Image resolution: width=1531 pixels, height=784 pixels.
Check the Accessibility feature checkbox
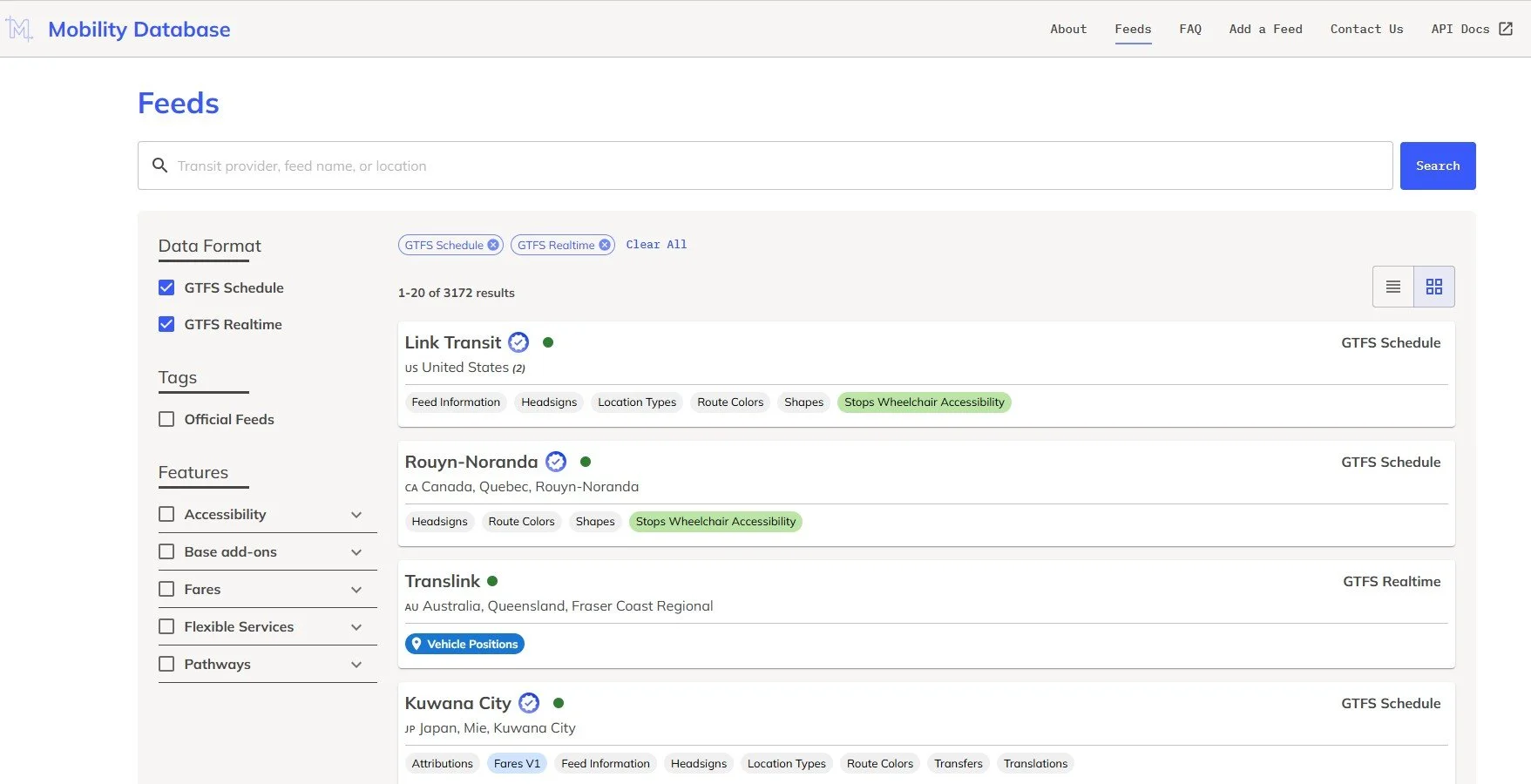(x=166, y=514)
